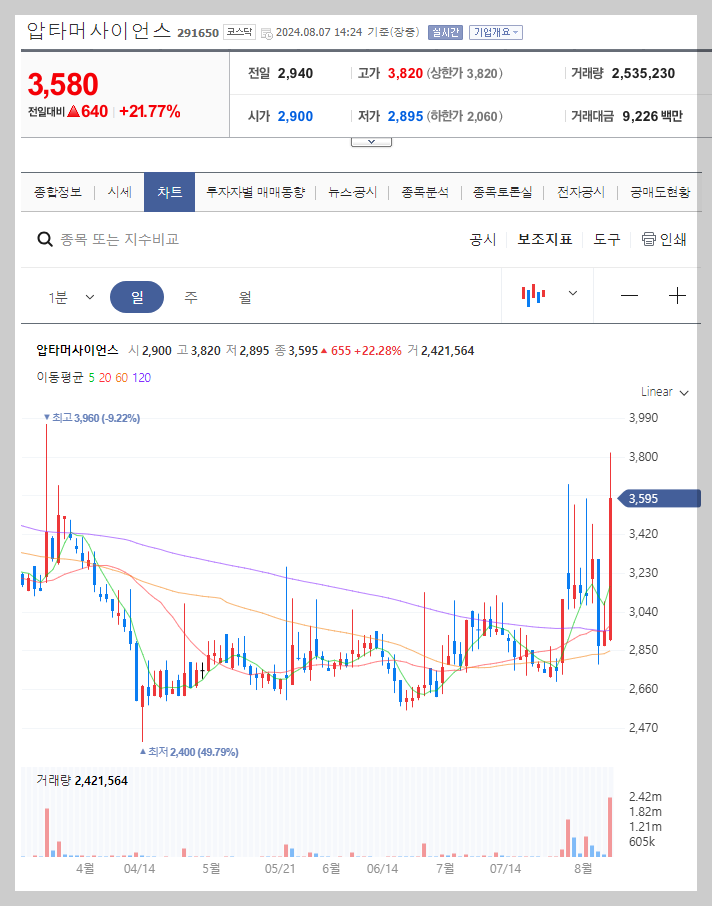The height and width of the screenshot is (906, 712).
Task: Click the 코스닥 market badge
Action: (239, 32)
